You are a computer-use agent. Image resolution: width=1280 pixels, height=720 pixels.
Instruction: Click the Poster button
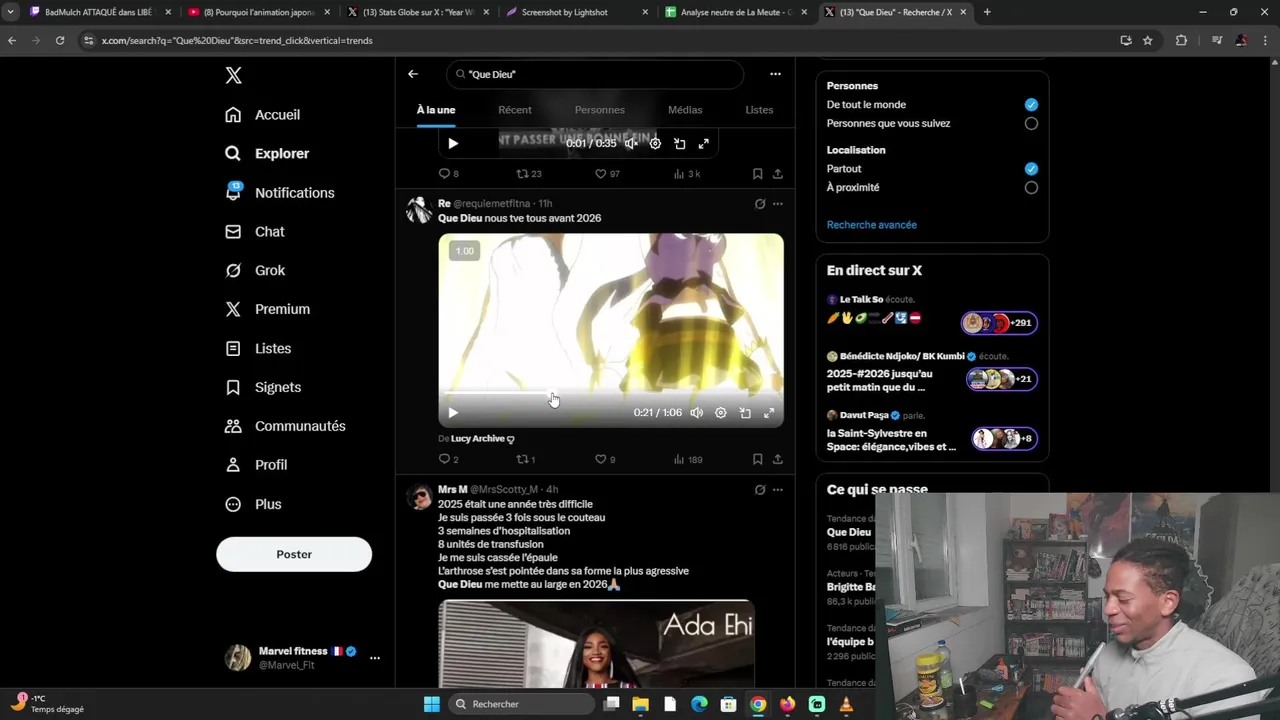coord(294,554)
